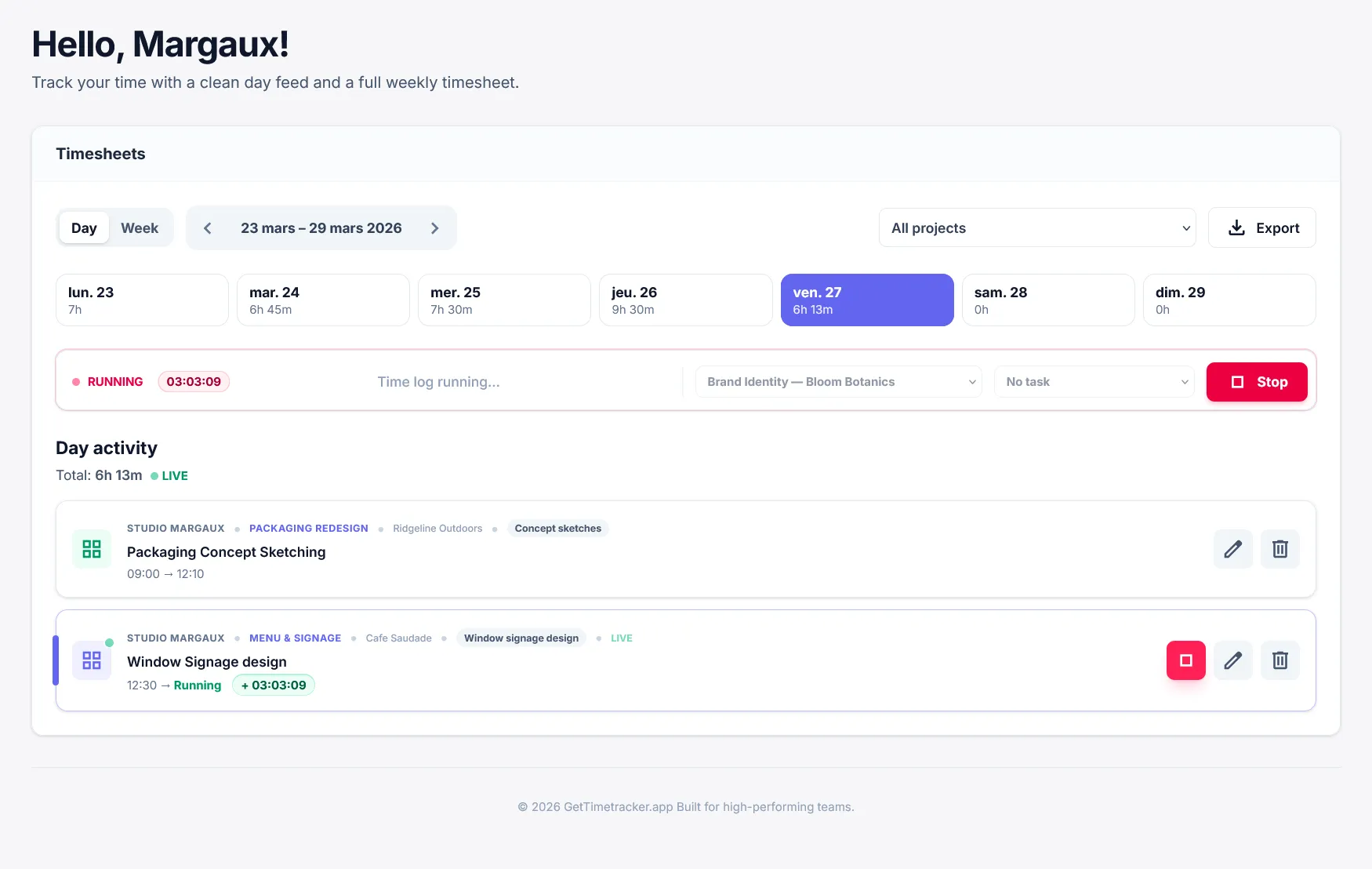Click the LIVE indicator next to total
The height and width of the screenshot is (869, 1372).
click(169, 475)
